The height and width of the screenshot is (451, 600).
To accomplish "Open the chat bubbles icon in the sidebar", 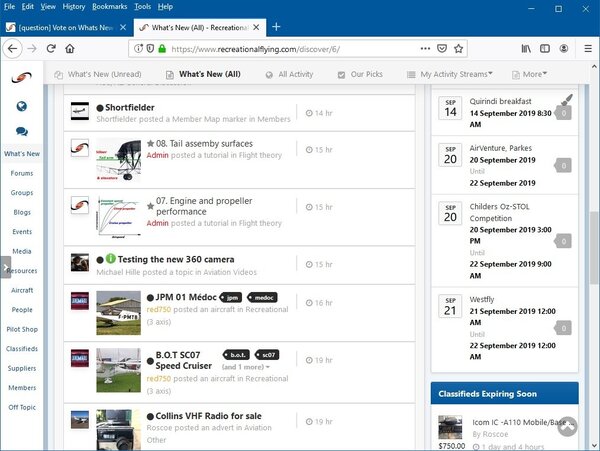I will [21, 131].
